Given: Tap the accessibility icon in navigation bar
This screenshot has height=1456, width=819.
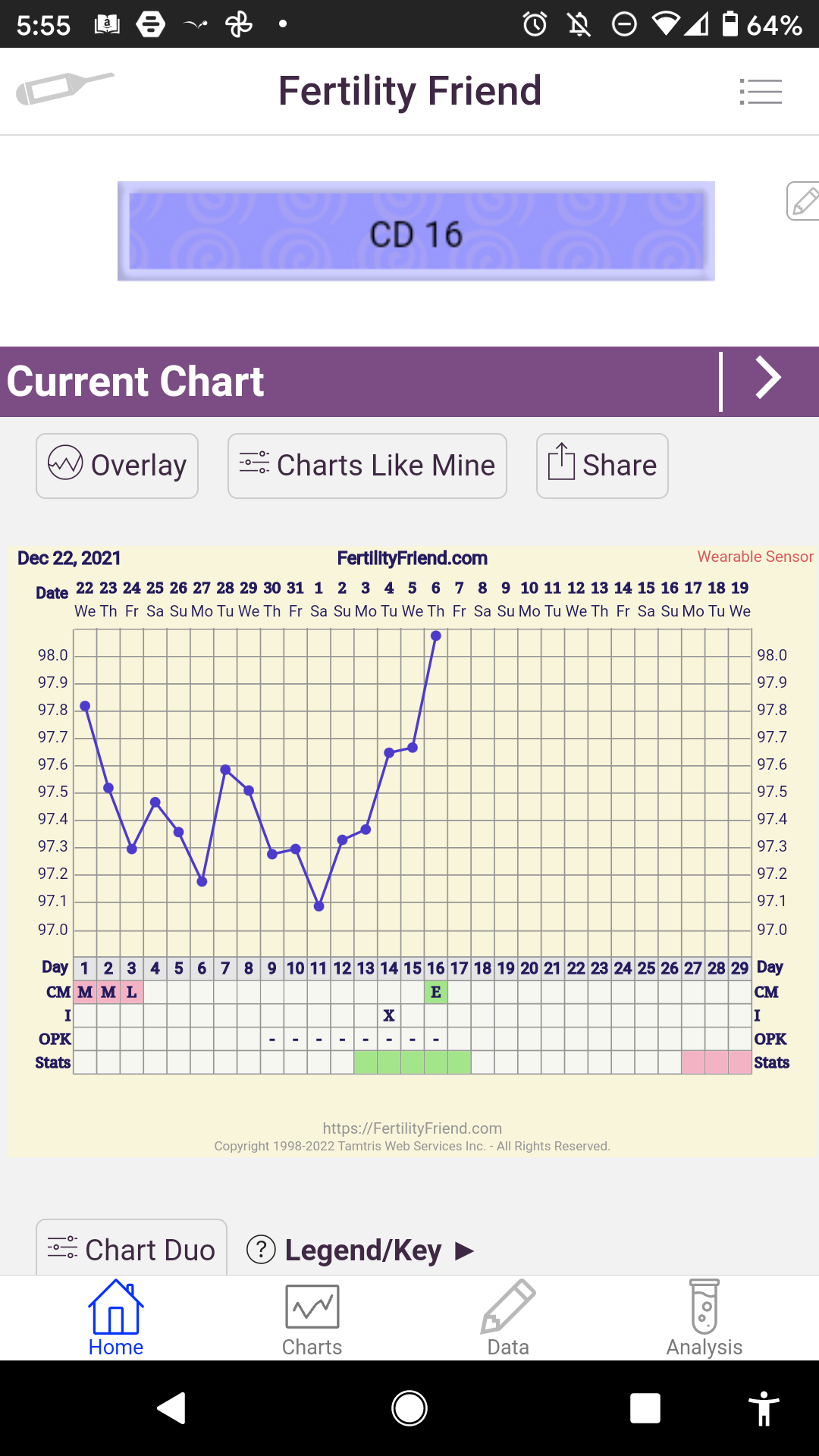Looking at the screenshot, I should (764, 1408).
